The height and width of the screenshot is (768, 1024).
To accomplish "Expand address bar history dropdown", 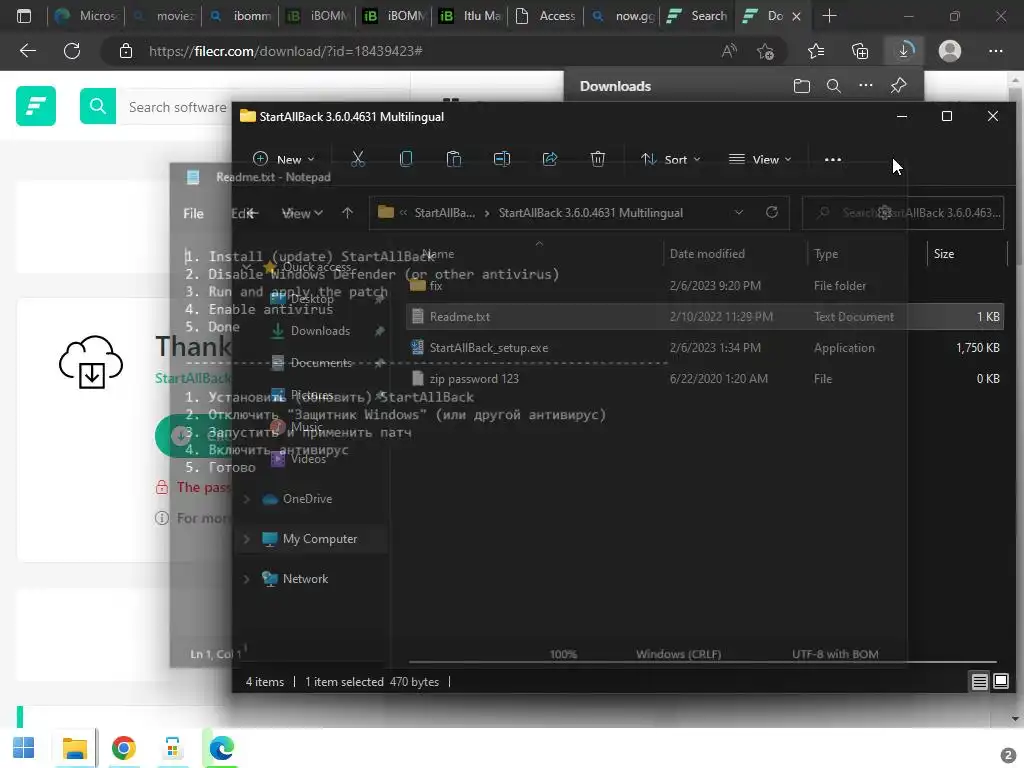I will 739,212.
